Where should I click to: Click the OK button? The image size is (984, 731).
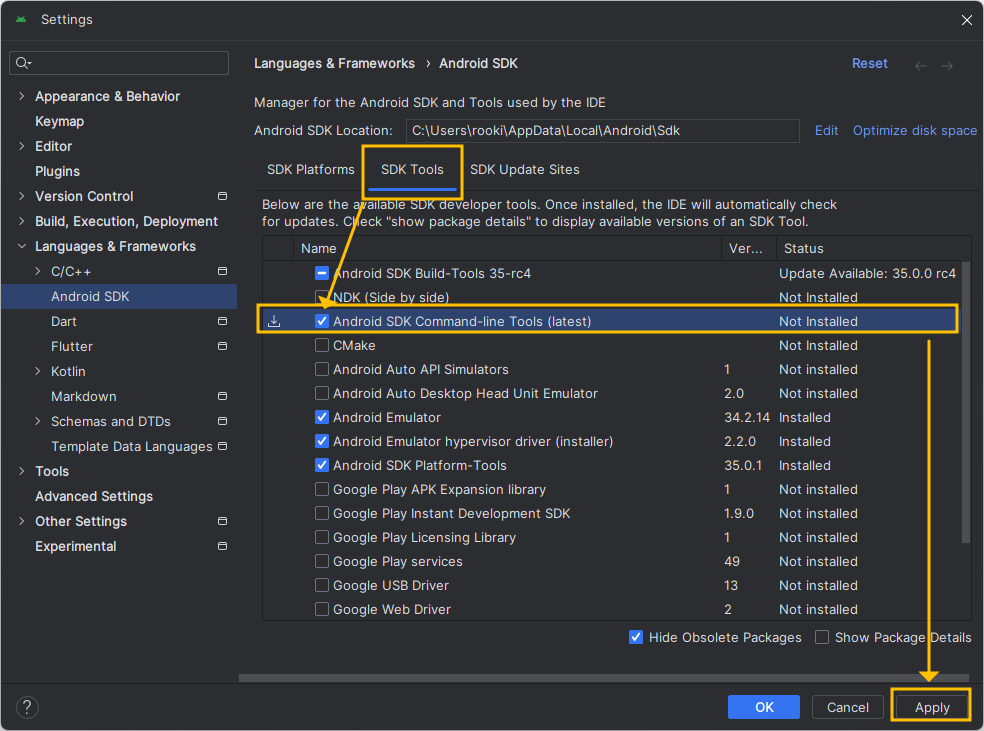(x=764, y=707)
